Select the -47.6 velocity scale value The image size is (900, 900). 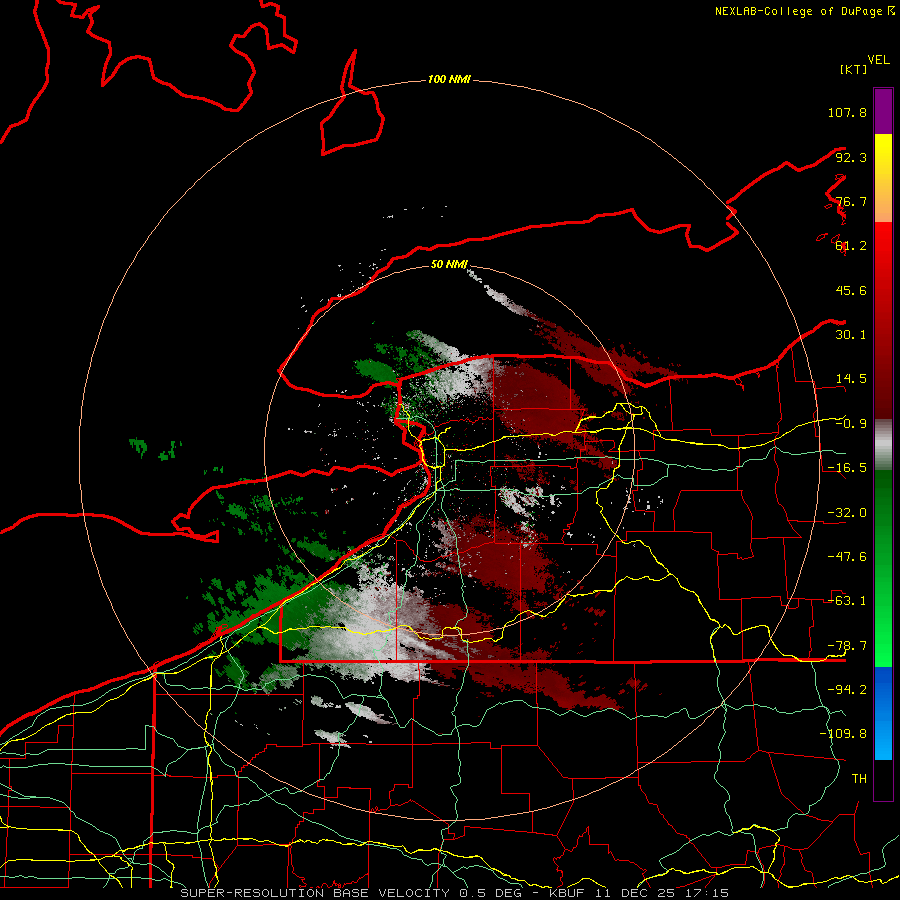pyautogui.click(x=847, y=557)
